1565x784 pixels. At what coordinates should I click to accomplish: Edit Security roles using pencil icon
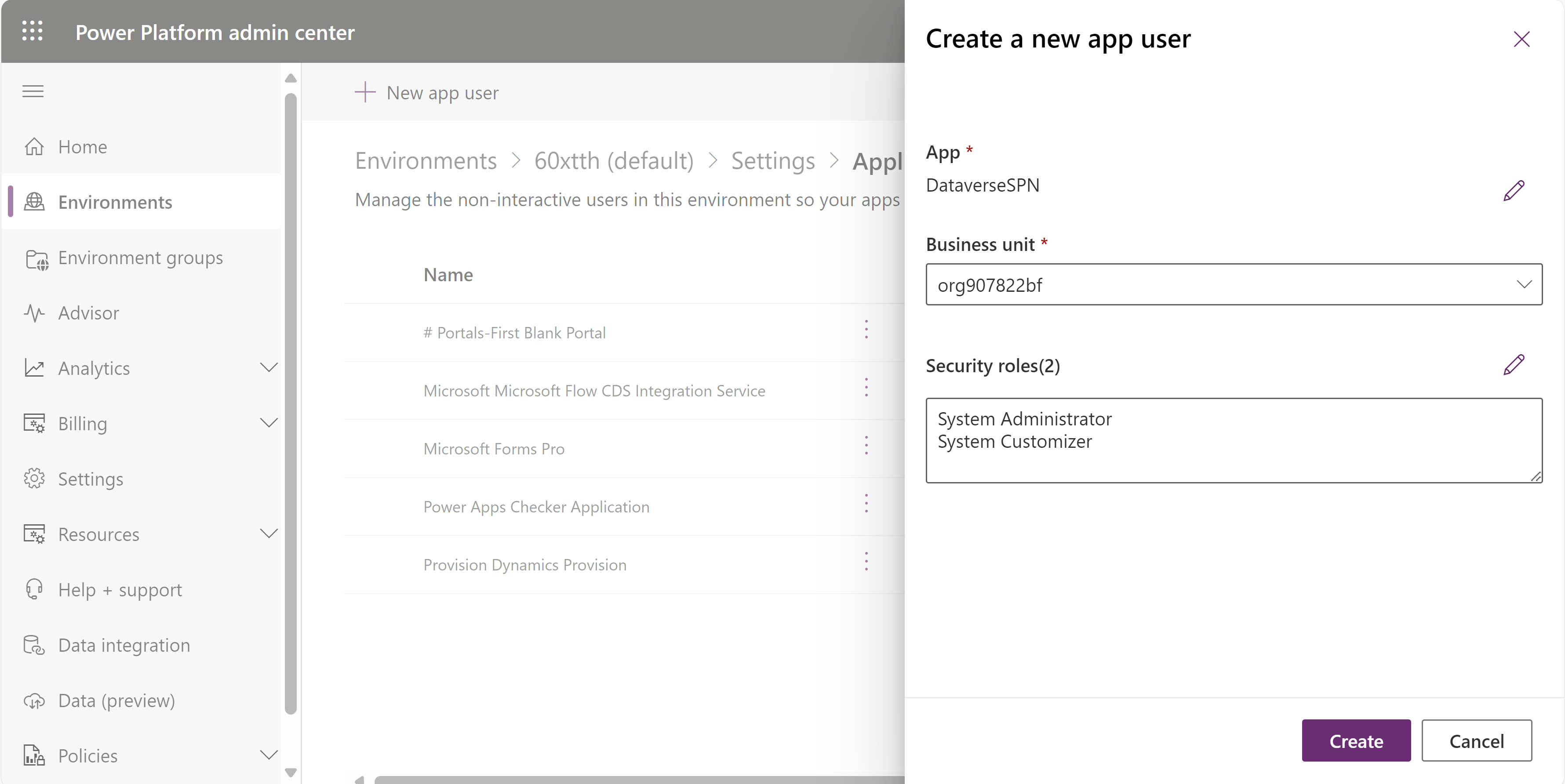pyautogui.click(x=1514, y=364)
